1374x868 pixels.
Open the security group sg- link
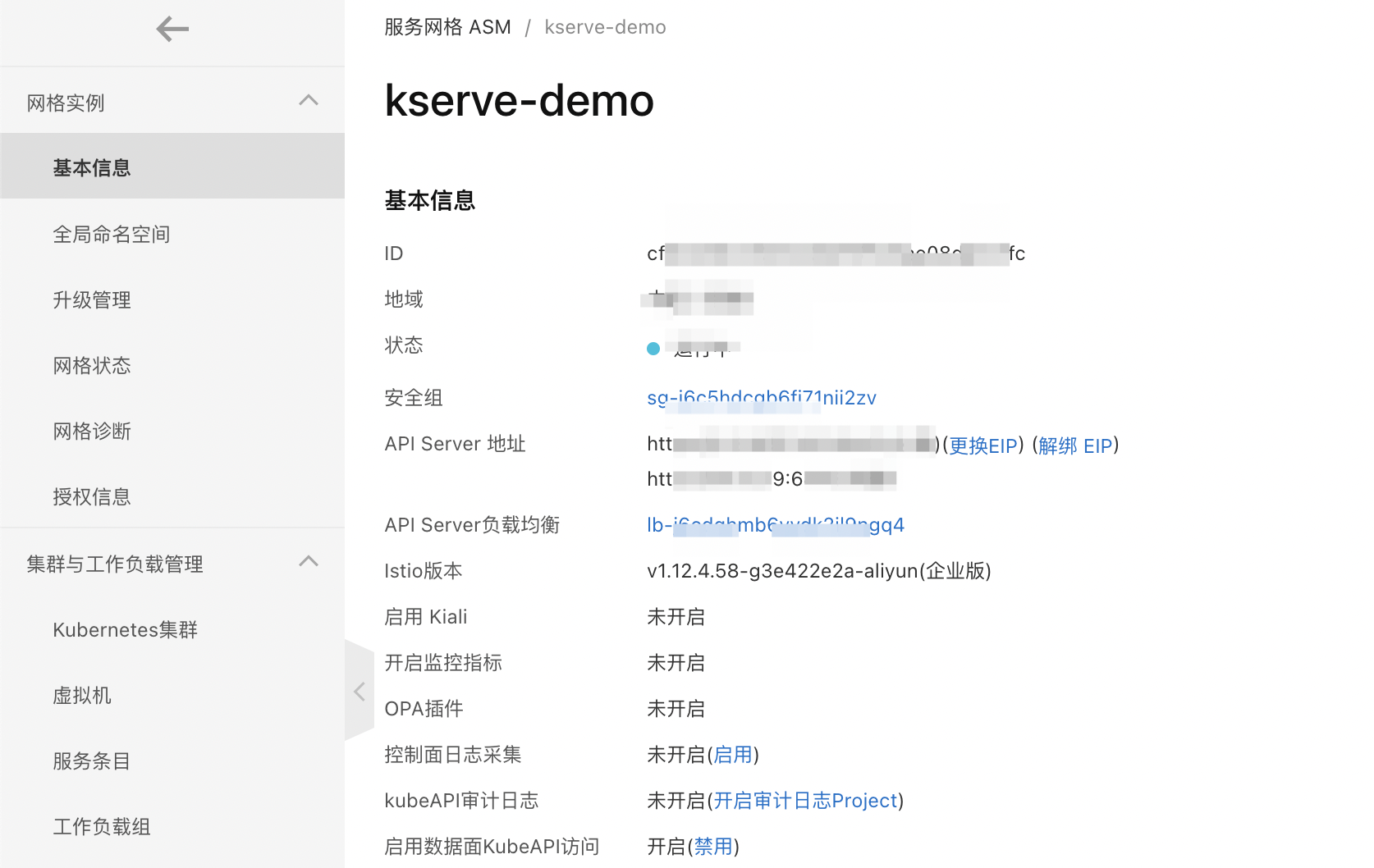tap(761, 397)
